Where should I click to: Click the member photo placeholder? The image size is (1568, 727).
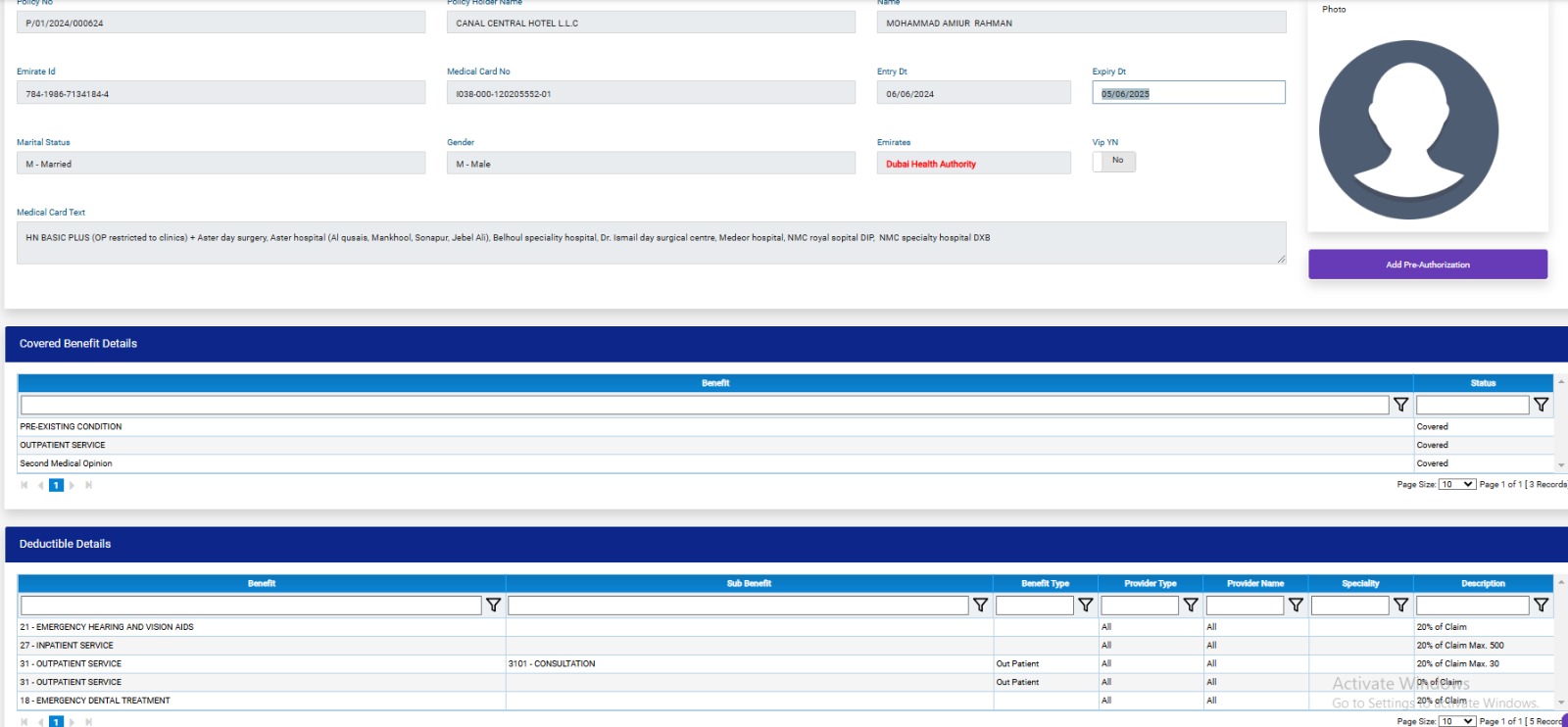pos(1408,129)
